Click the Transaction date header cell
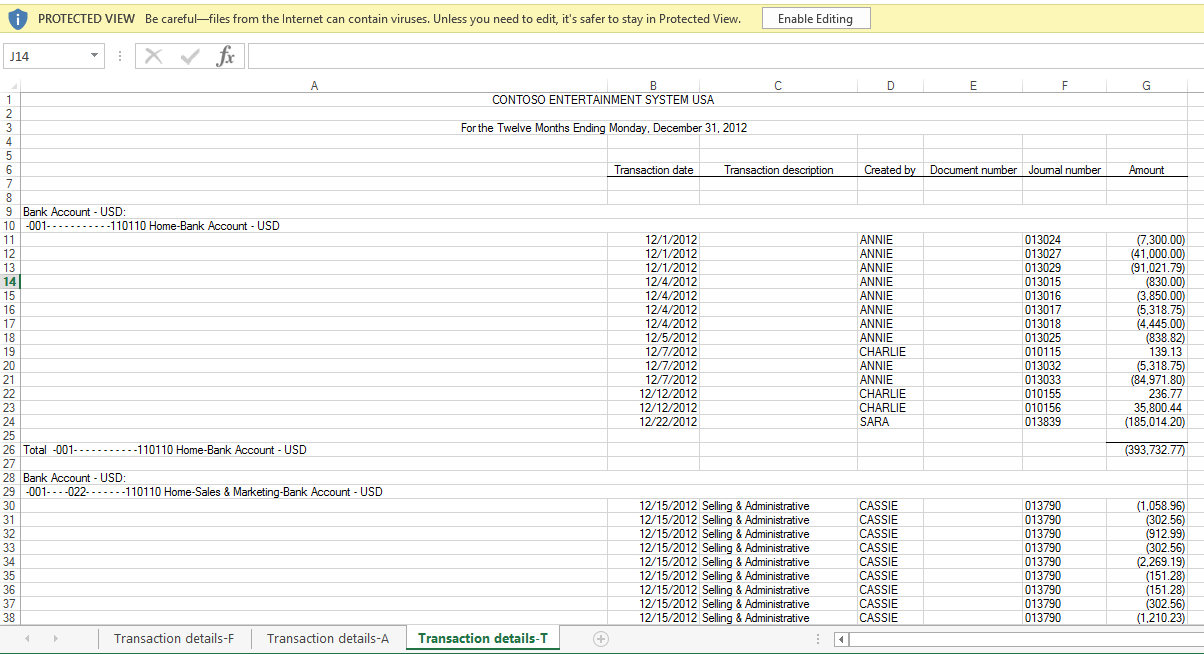Image resolution: width=1204 pixels, height=654 pixels. tap(653, 170)
